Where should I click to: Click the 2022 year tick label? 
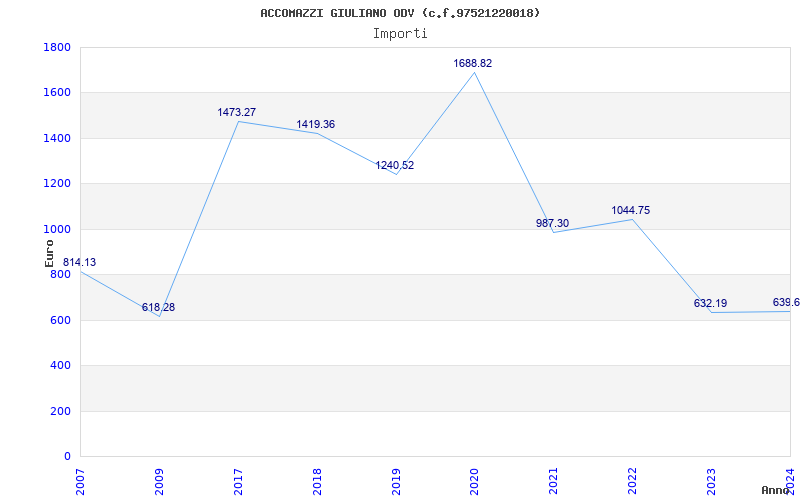point(633,482)
